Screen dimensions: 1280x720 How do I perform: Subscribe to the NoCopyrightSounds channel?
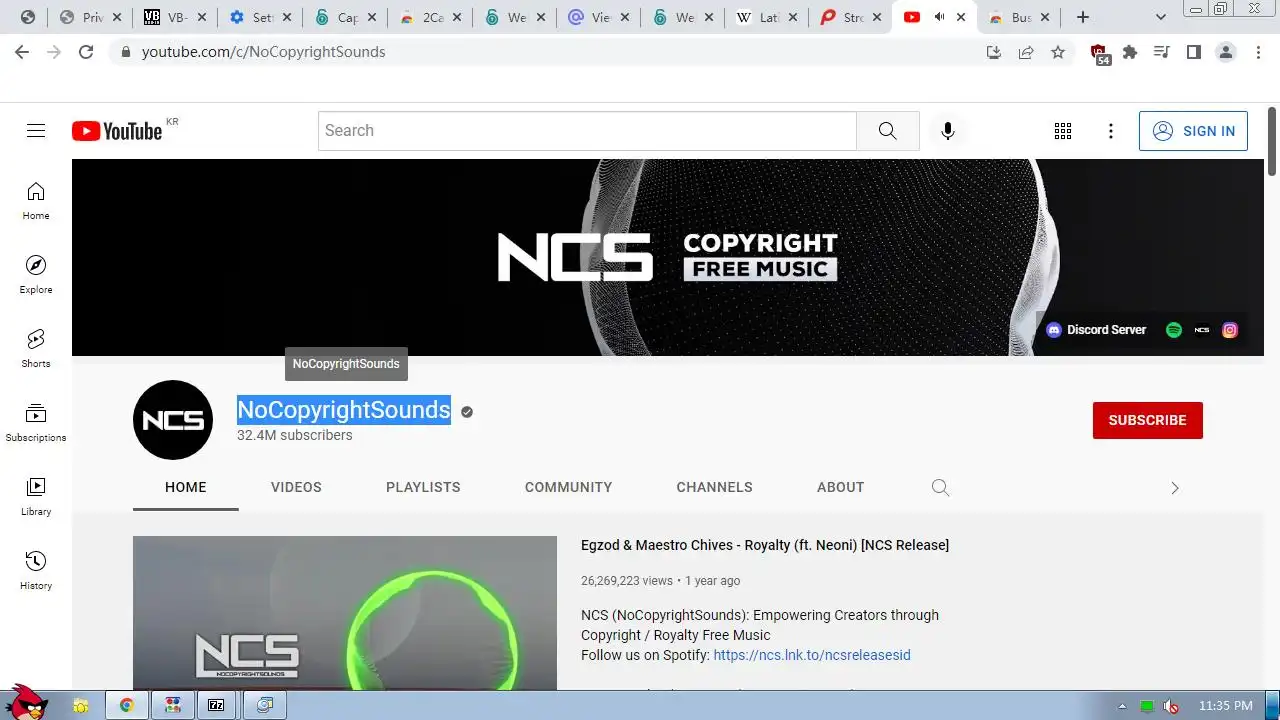[1148, 420]
